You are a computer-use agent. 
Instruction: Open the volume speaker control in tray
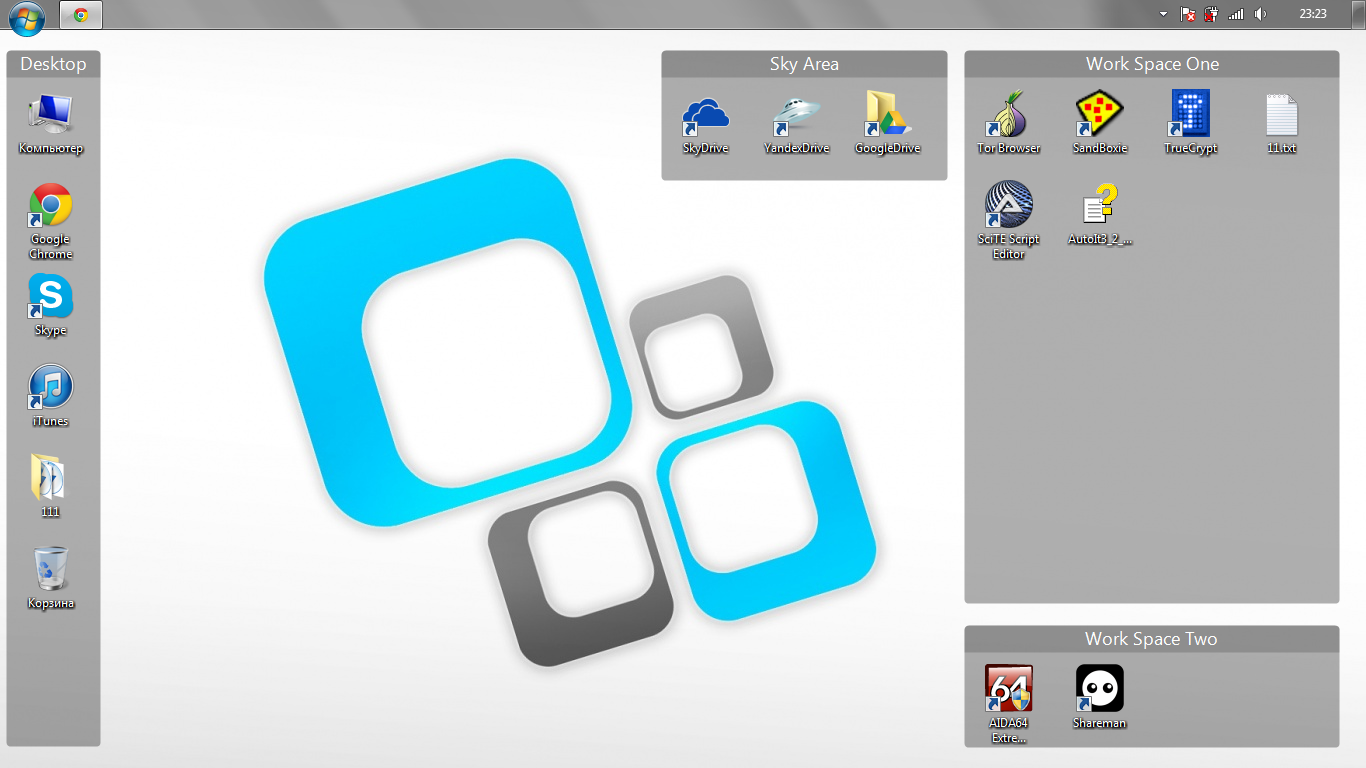pyautogui.click(x=1260, y=14)
